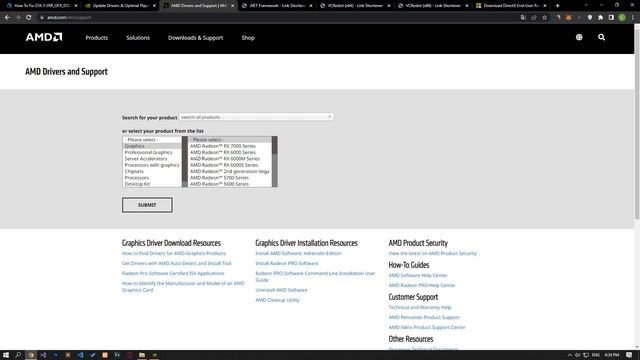Select Desktop Kit in the product list
Image resolution: width=640 pixels, height=360 pixels.
(x=152, y=184)
